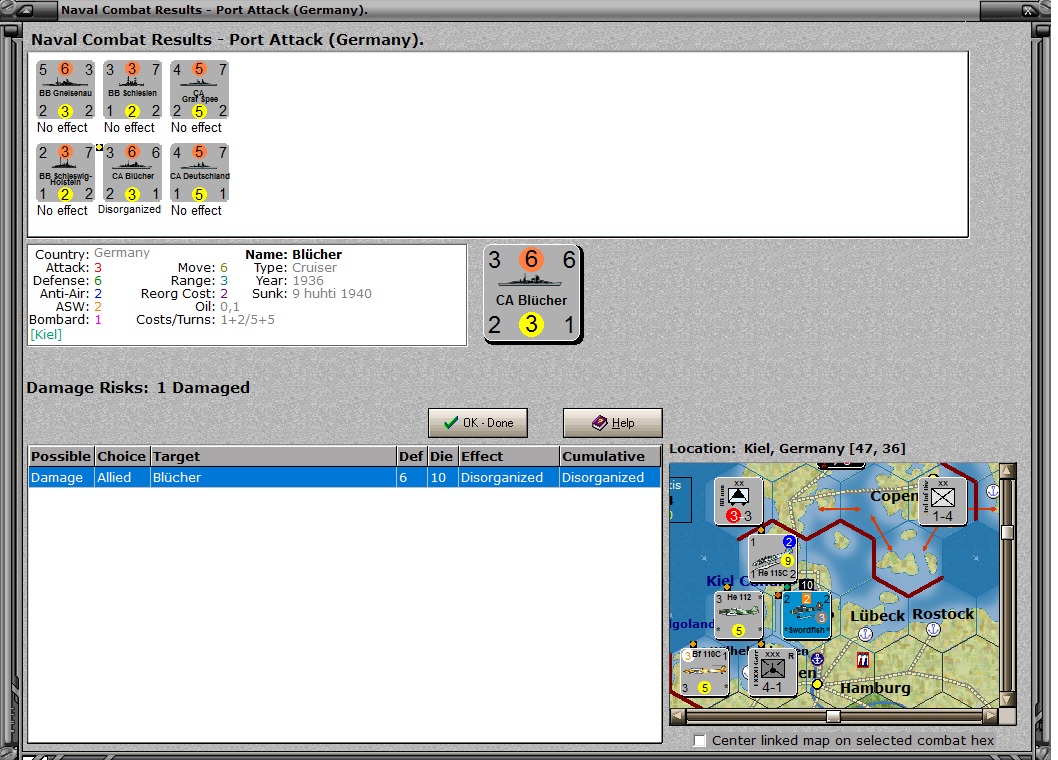Open the Help button

click(613, 423)
